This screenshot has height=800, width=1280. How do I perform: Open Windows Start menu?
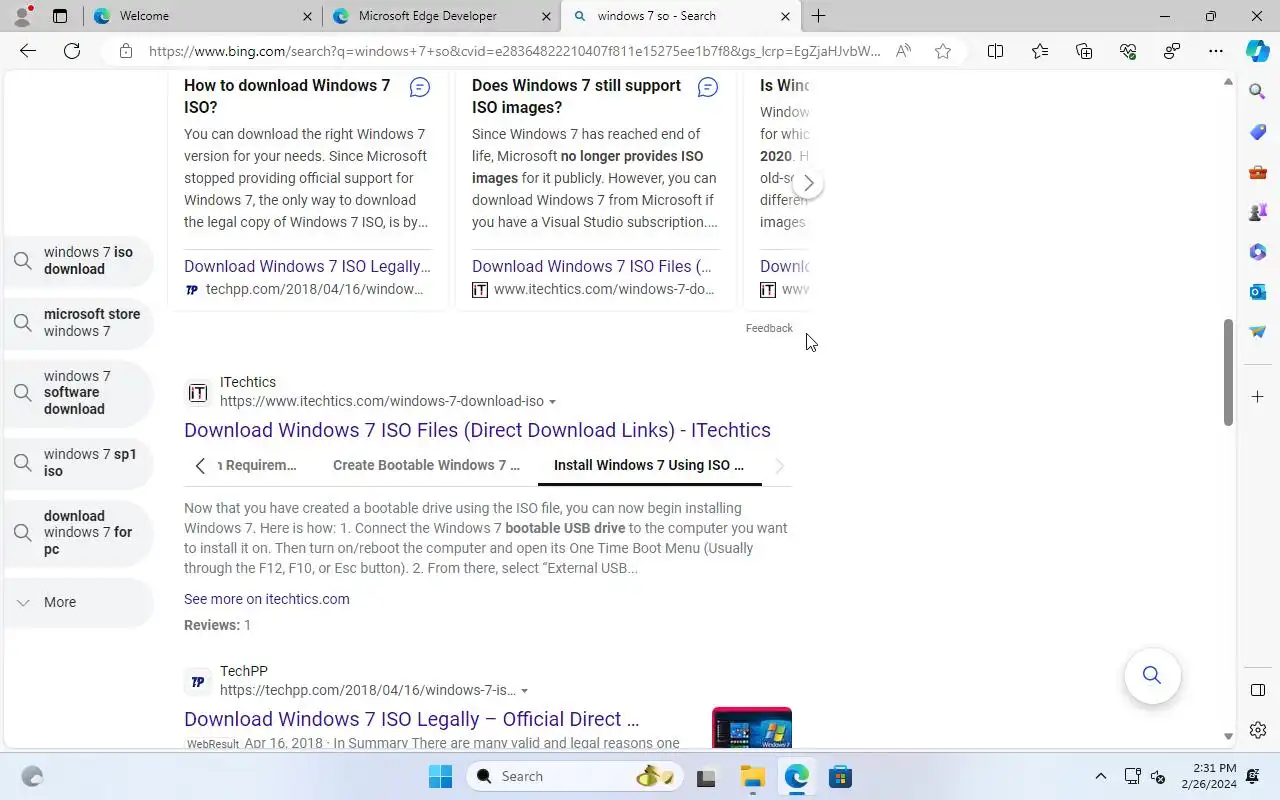pos(440,776)
